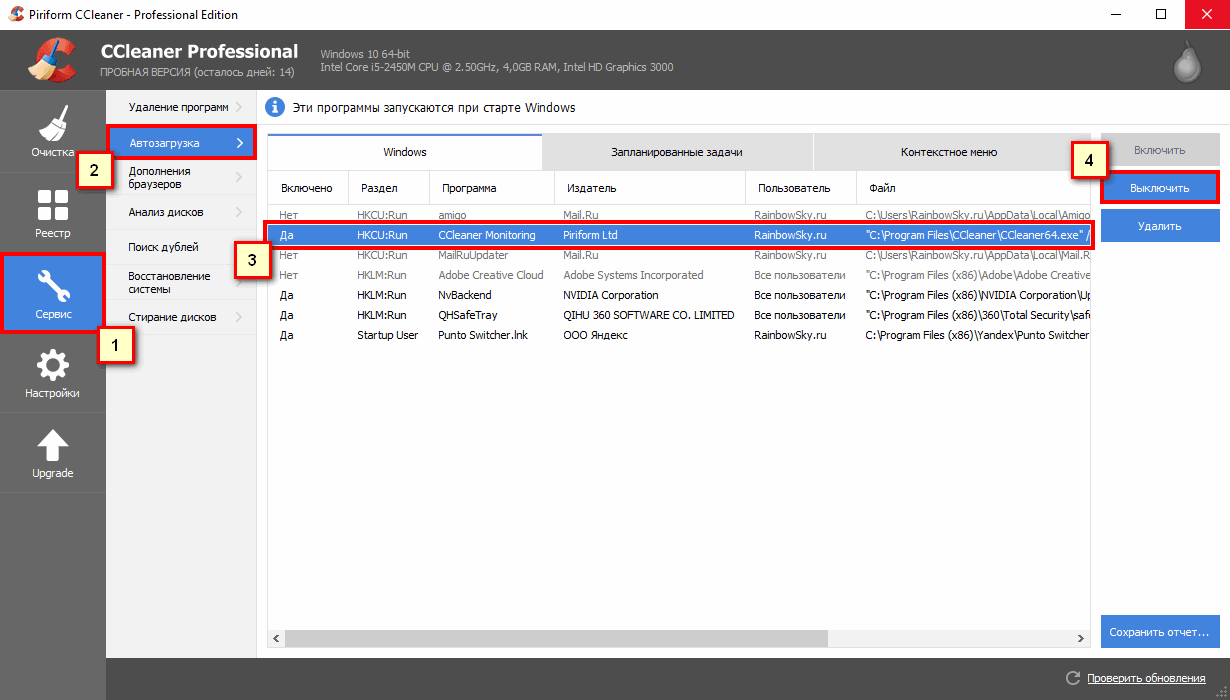Click the Startup User section cell

[388, 335]
